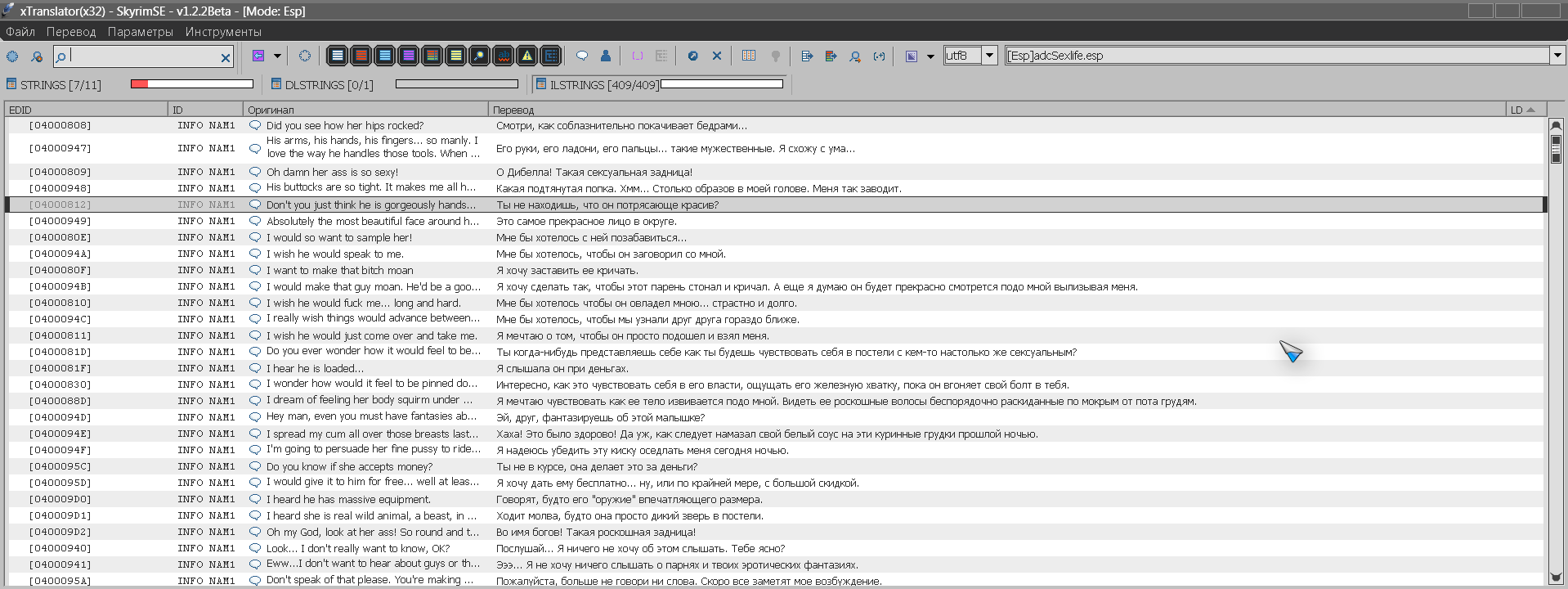Toggle the yellow-lines filter button
Viewport: 1568px width, 589px height.
coord(456,56)
